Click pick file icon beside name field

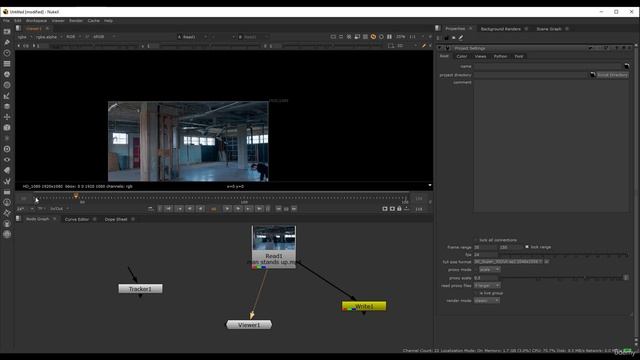[x=627, y=66]
